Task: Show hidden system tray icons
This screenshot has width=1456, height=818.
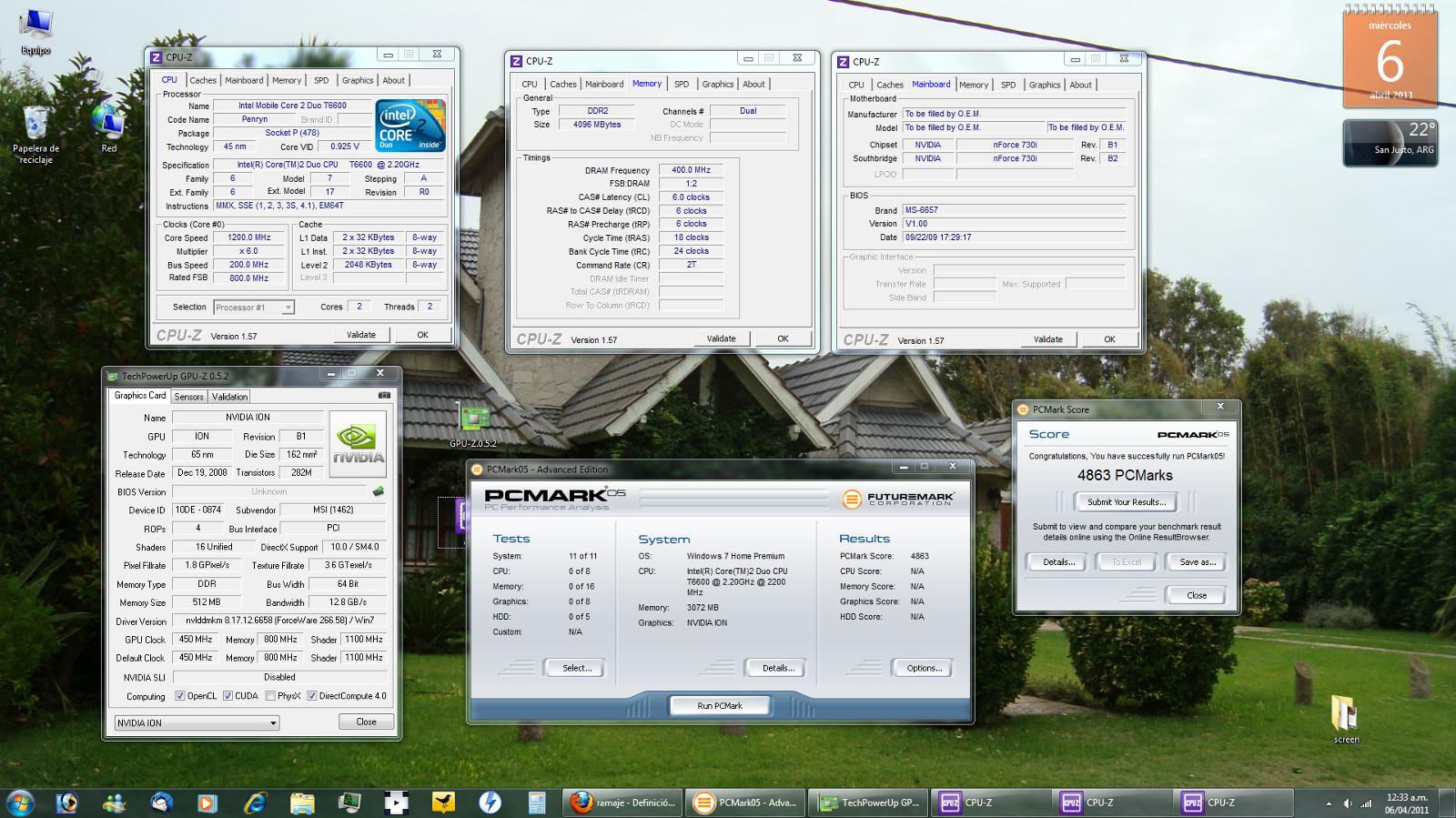Action: pos(1329,803)
